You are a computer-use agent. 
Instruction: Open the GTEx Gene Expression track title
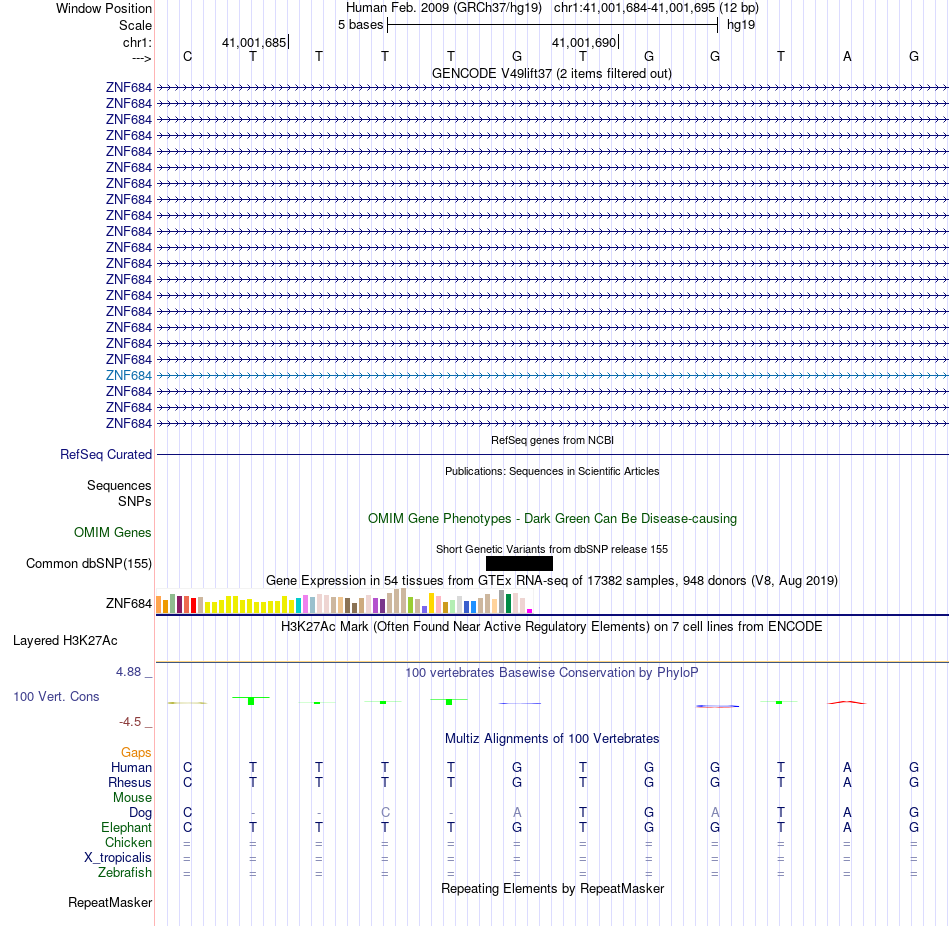point(552,581)
